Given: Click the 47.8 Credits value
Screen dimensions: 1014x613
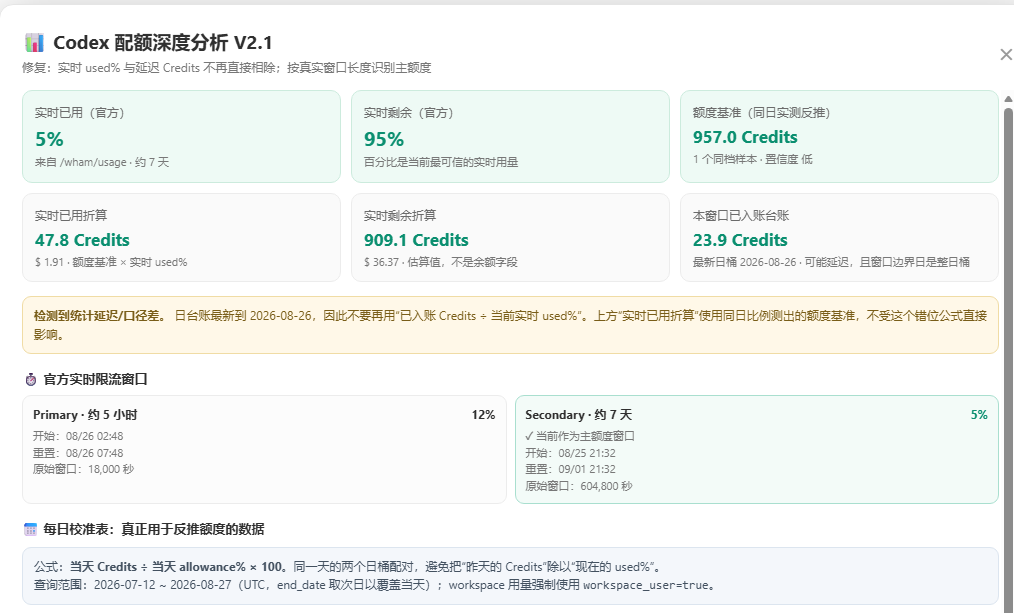Looking at the screenshot, I should (82, 240).
